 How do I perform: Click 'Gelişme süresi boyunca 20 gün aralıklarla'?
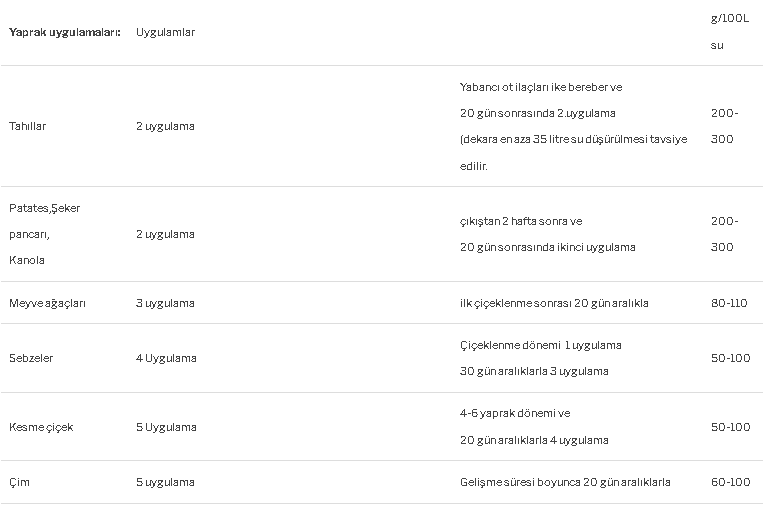coord(565,483)
